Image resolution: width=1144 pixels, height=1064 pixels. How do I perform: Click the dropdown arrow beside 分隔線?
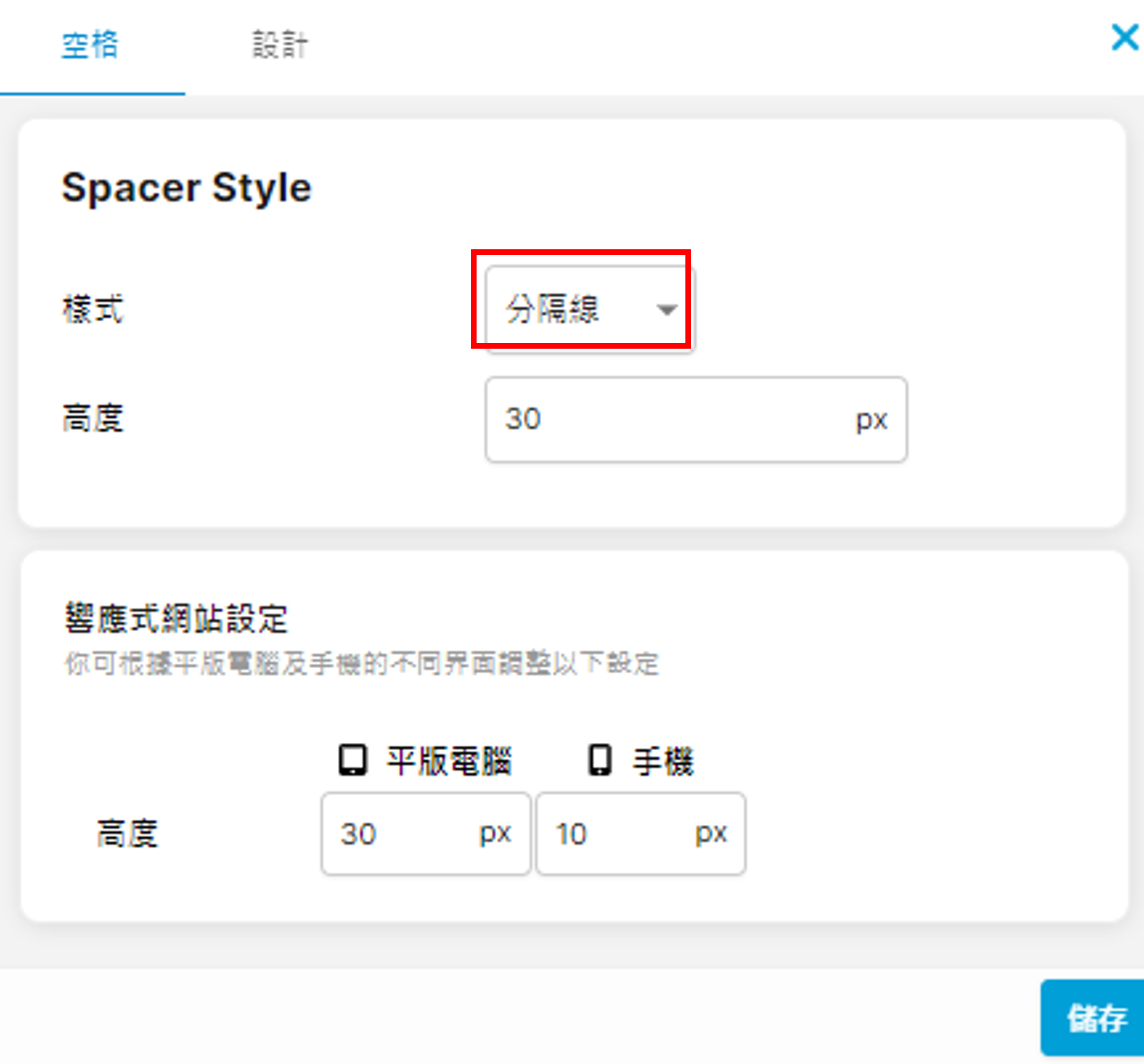click(666, 310)
